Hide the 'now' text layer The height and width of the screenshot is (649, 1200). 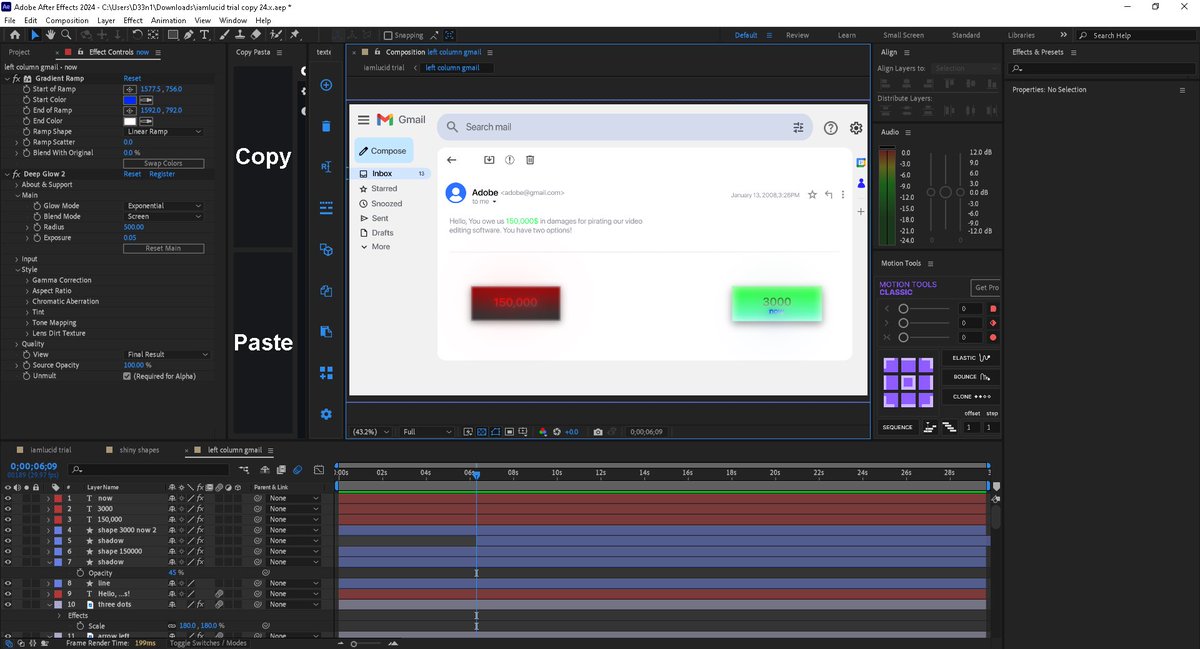coord(8,498)
